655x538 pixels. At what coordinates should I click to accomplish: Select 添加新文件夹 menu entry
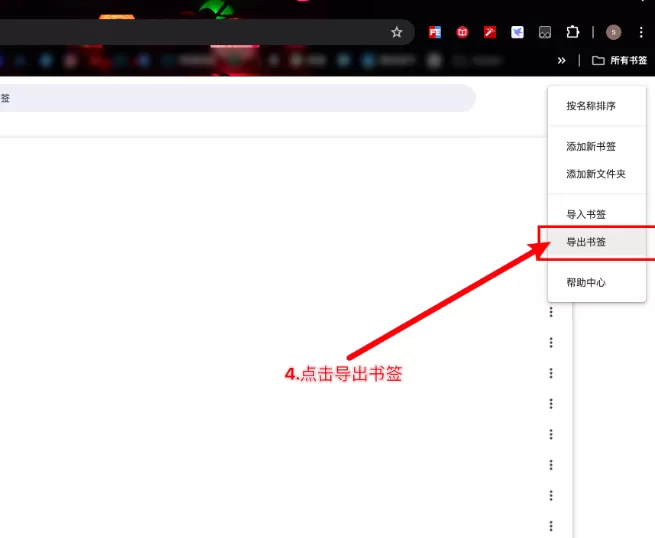click(595, 174)
